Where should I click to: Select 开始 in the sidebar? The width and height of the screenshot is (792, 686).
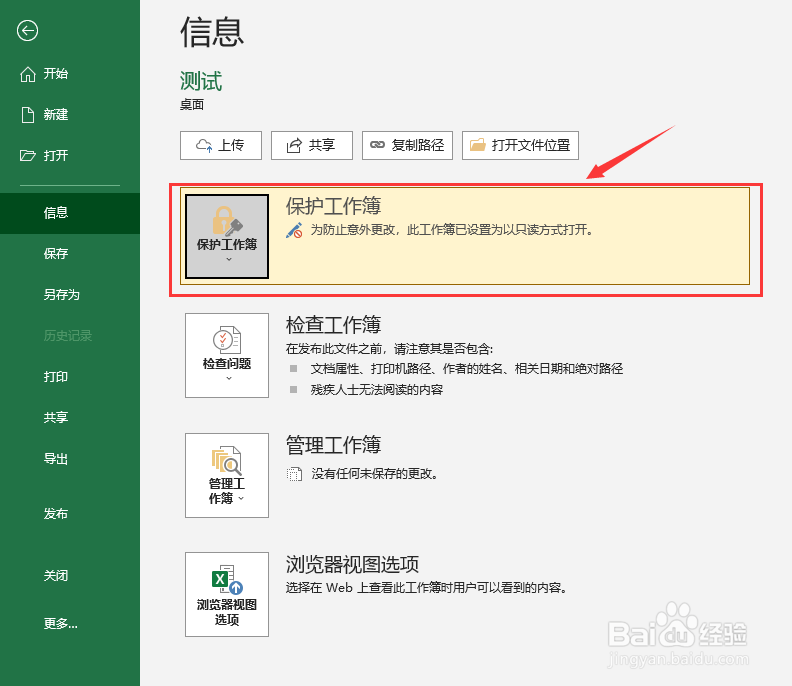[70, 74]
